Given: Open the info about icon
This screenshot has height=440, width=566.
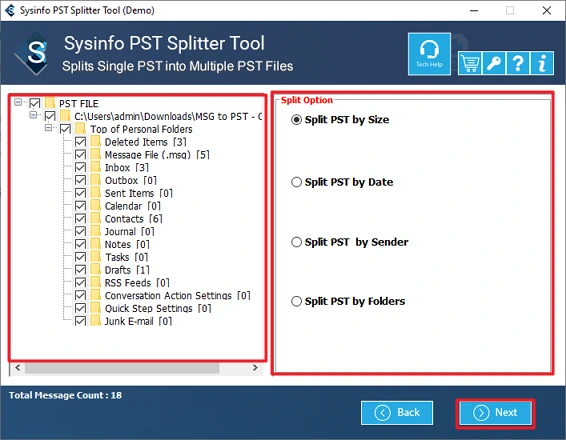Looking at the screenshot, I should pyautogui.click(x=542, y=63).
